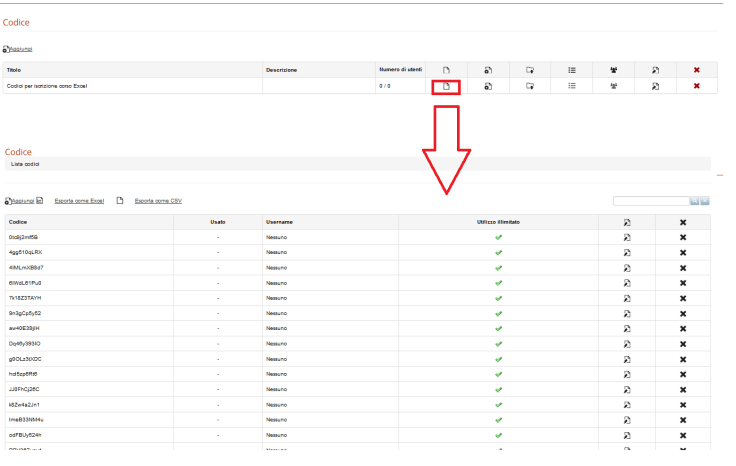Click folder icon in Codici per iscrizione row
Image resolution: width=736 pixels, height=466 pixels.
point(530,87)
